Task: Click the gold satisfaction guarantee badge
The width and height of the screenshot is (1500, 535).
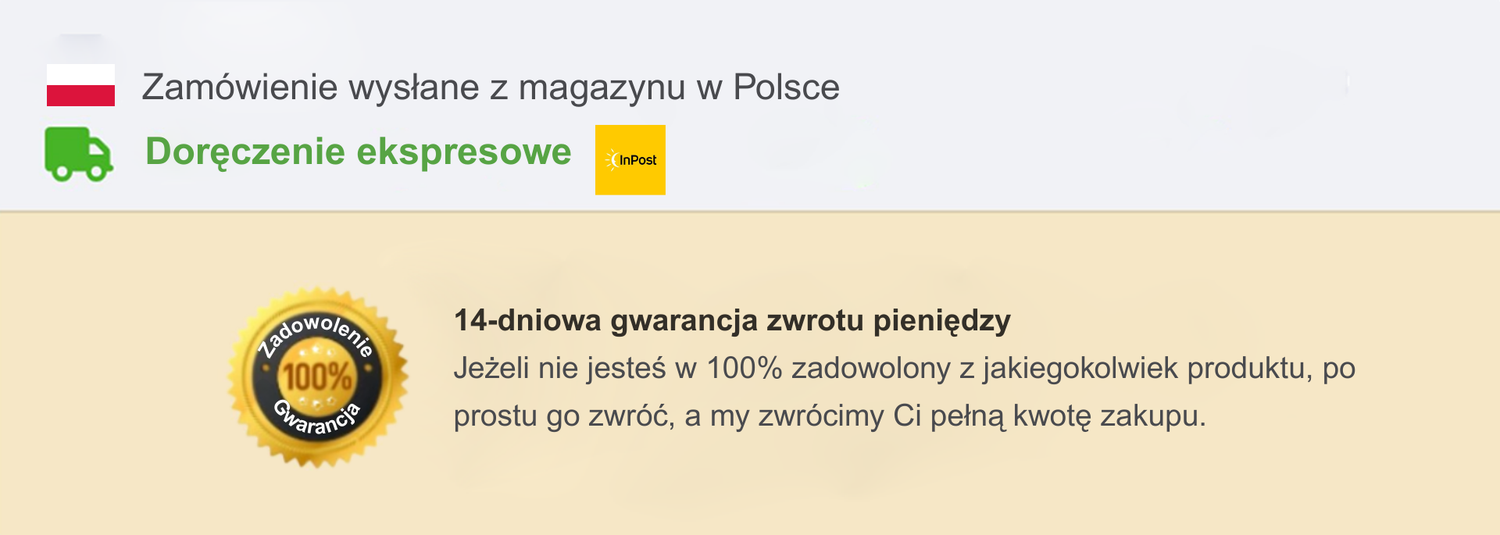Action: pyautogui.click(x=318, y=377)
